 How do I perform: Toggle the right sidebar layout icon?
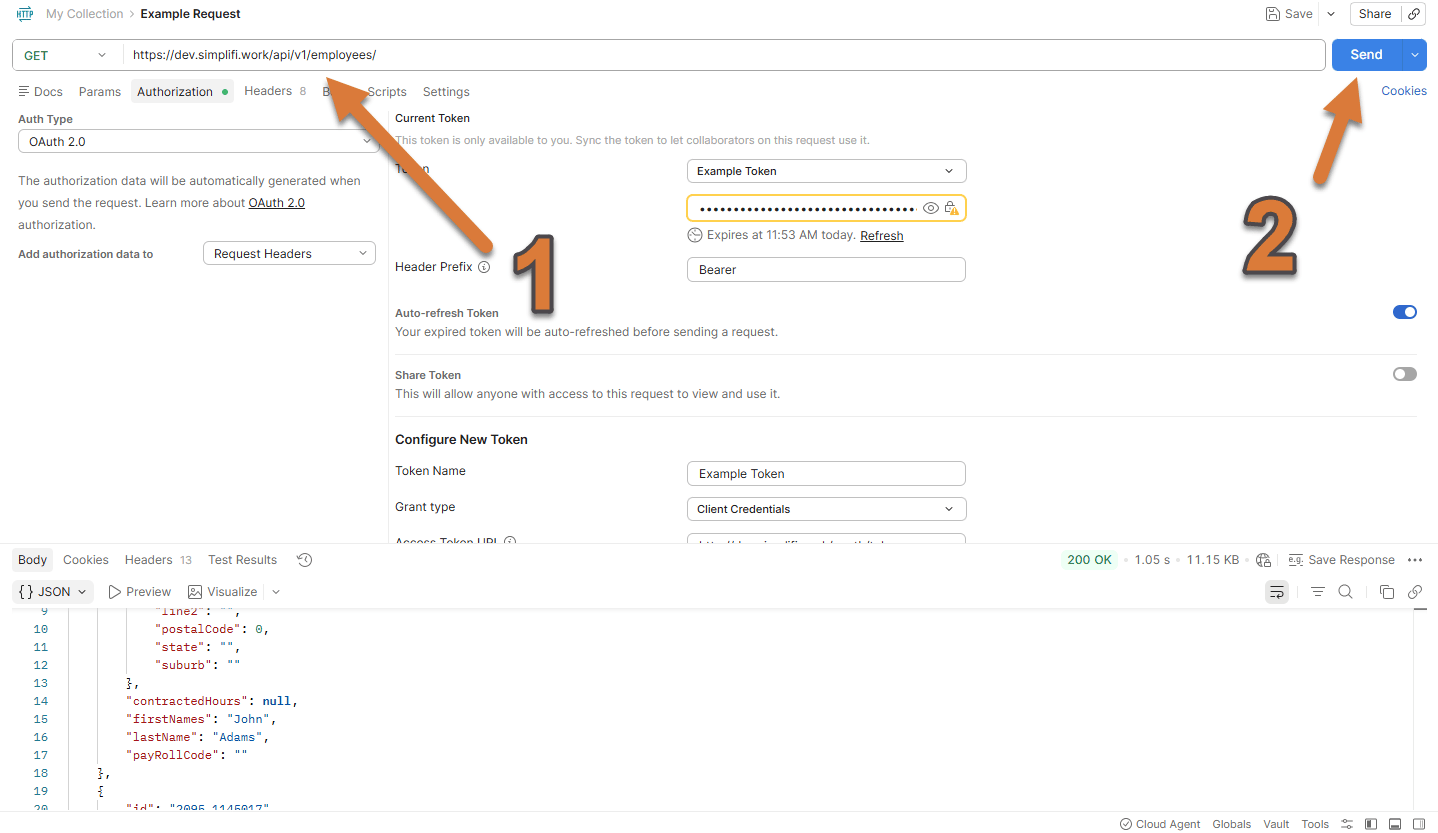(1419, 824)
